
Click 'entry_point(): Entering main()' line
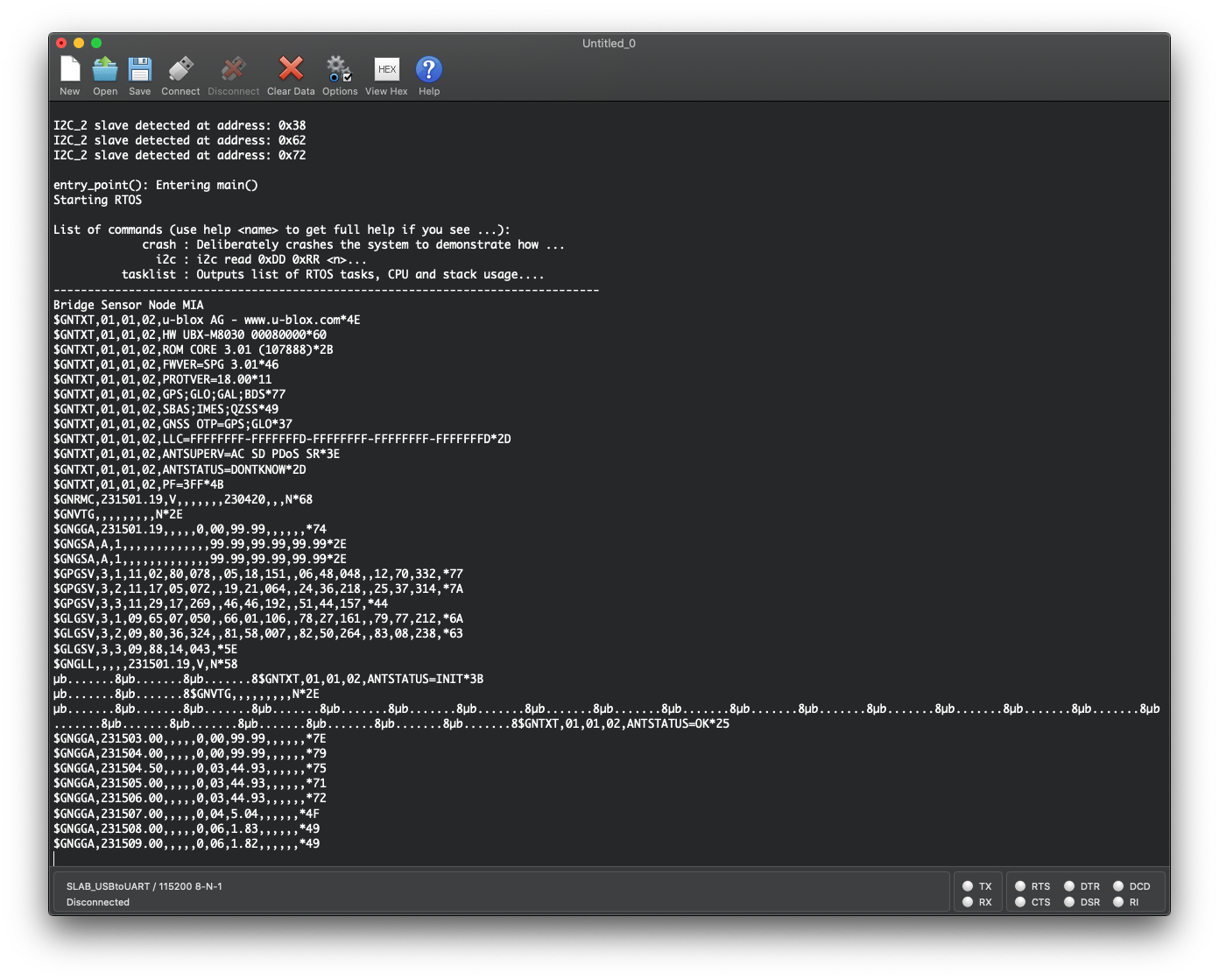[156, 185]
